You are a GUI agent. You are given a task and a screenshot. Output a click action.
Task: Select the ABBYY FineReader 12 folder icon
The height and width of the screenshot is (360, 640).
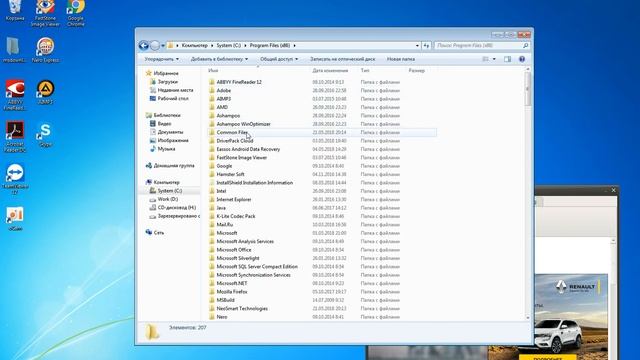(212, 82)
